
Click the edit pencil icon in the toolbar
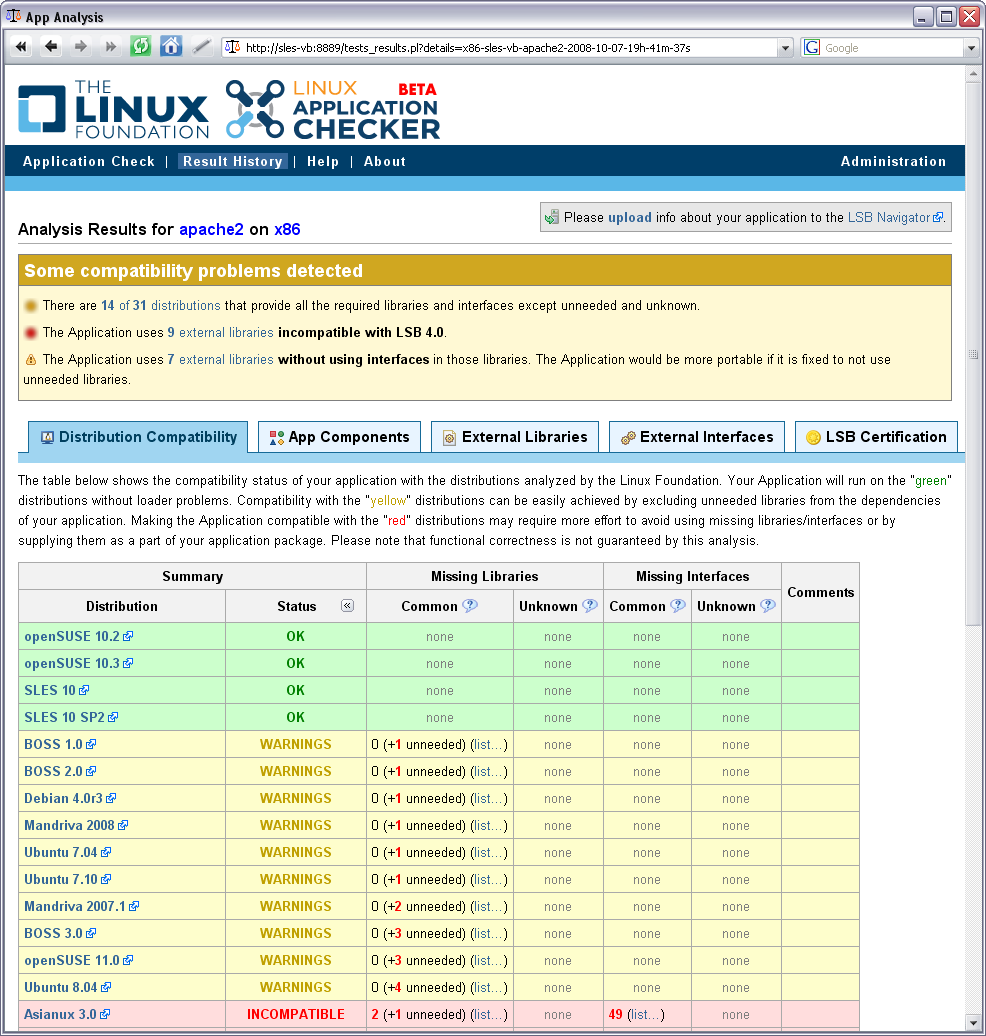pos(201,47)
